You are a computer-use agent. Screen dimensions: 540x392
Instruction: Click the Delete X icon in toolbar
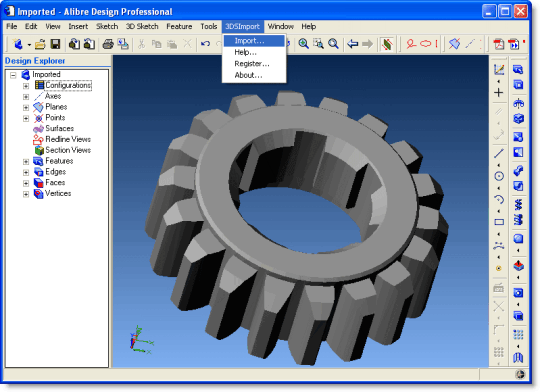tap(187, 44)
